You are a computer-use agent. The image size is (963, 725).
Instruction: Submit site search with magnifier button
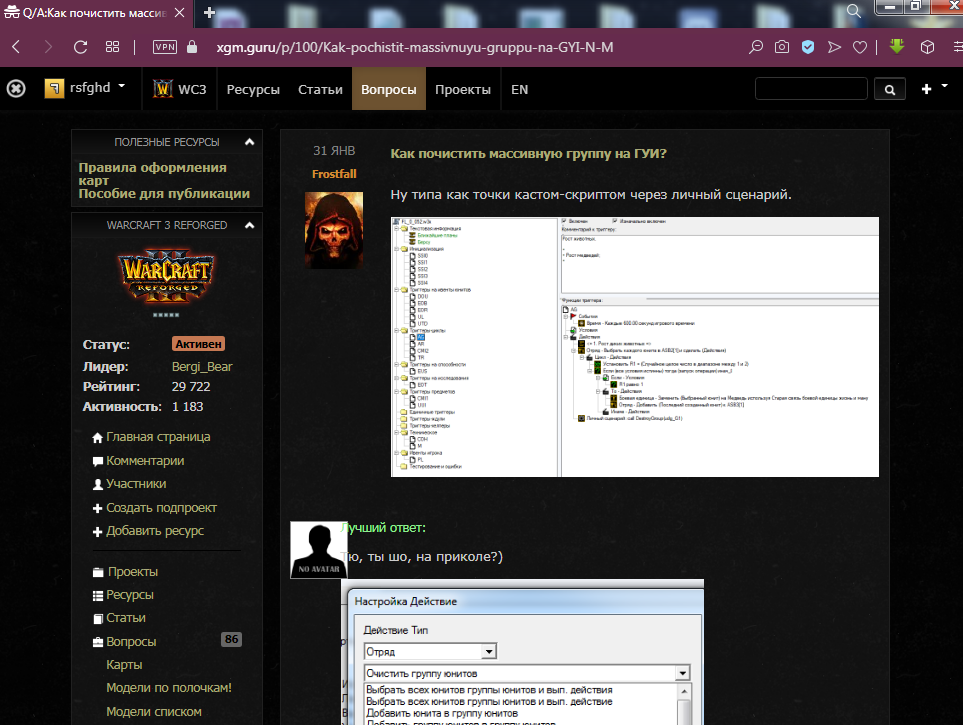(889, 90)
